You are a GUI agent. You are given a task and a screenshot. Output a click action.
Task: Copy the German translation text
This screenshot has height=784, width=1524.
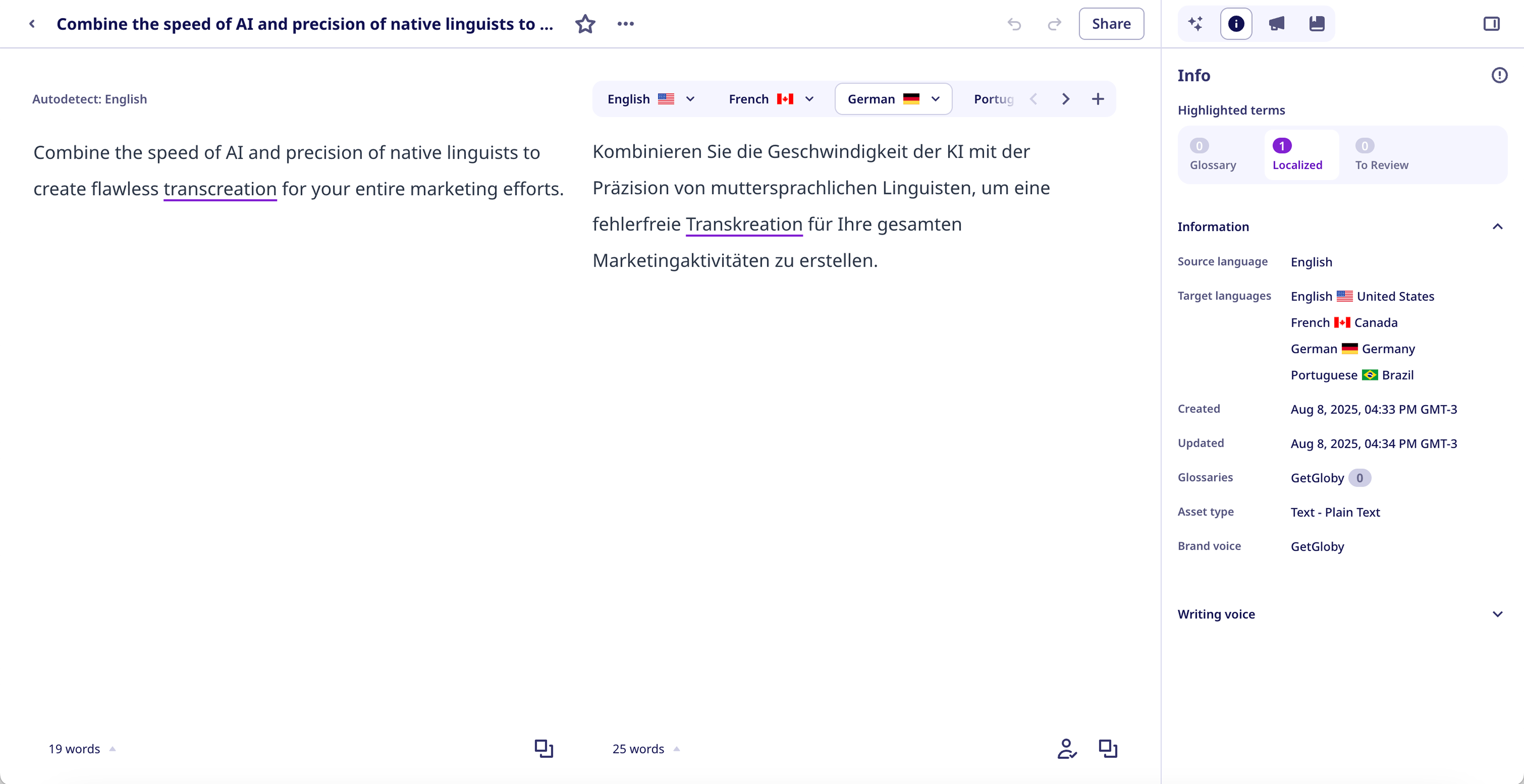(1108, 748)
